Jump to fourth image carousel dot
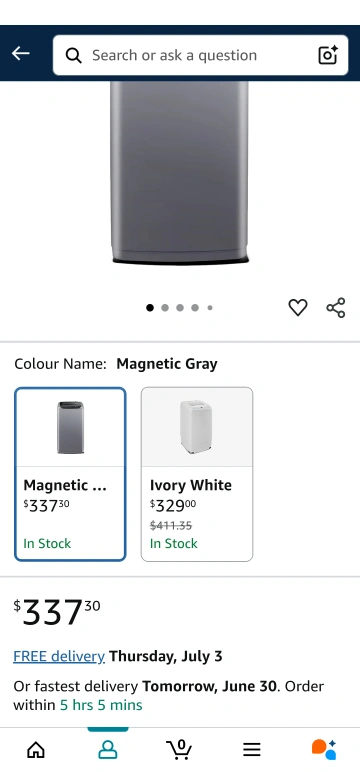This screenshot has width=360, height=772. coord(195,308)
